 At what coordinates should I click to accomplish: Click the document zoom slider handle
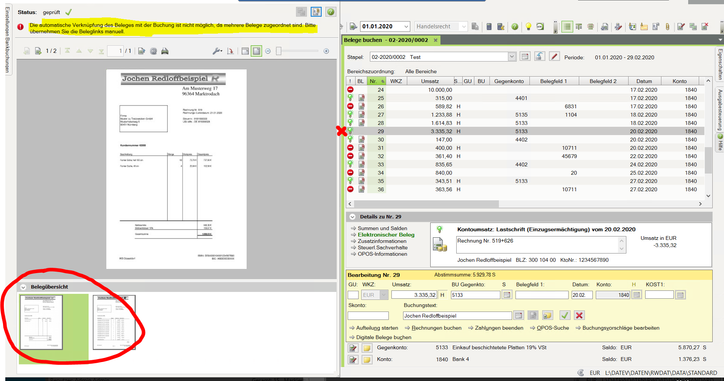279,51
